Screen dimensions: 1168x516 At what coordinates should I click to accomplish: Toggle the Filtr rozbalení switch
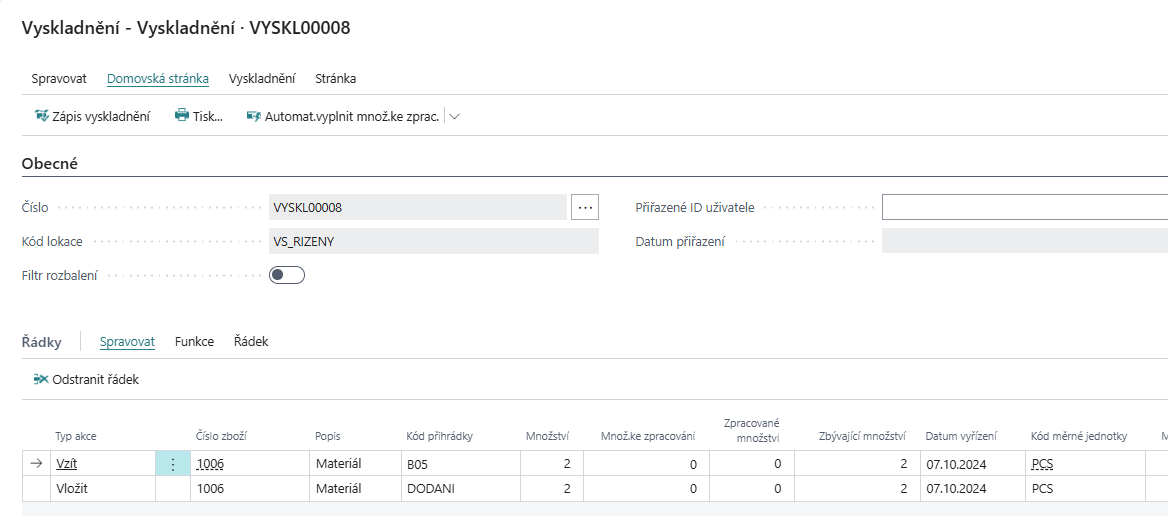click(x=287, y=275)
